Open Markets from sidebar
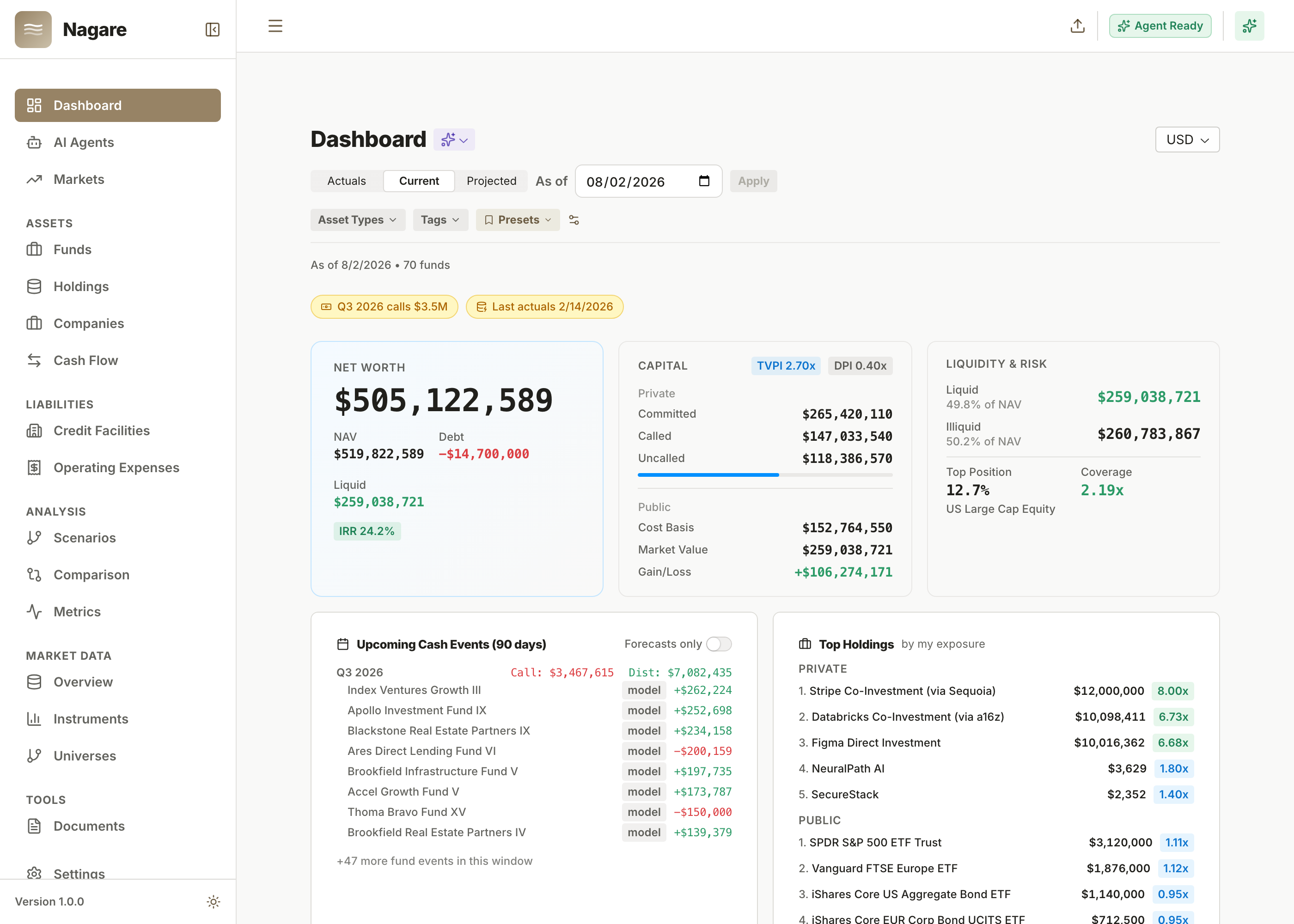This screenshot has width=1294, height=924. coord(118,179)
